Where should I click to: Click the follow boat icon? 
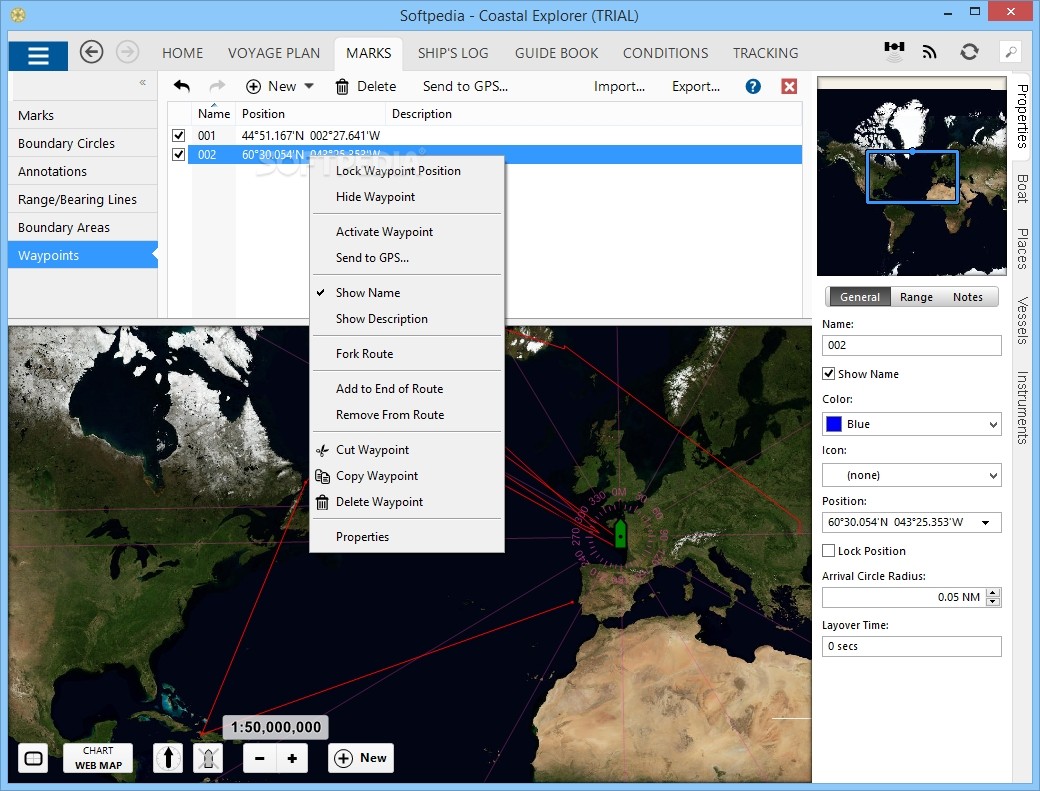[x=208, y=758]
